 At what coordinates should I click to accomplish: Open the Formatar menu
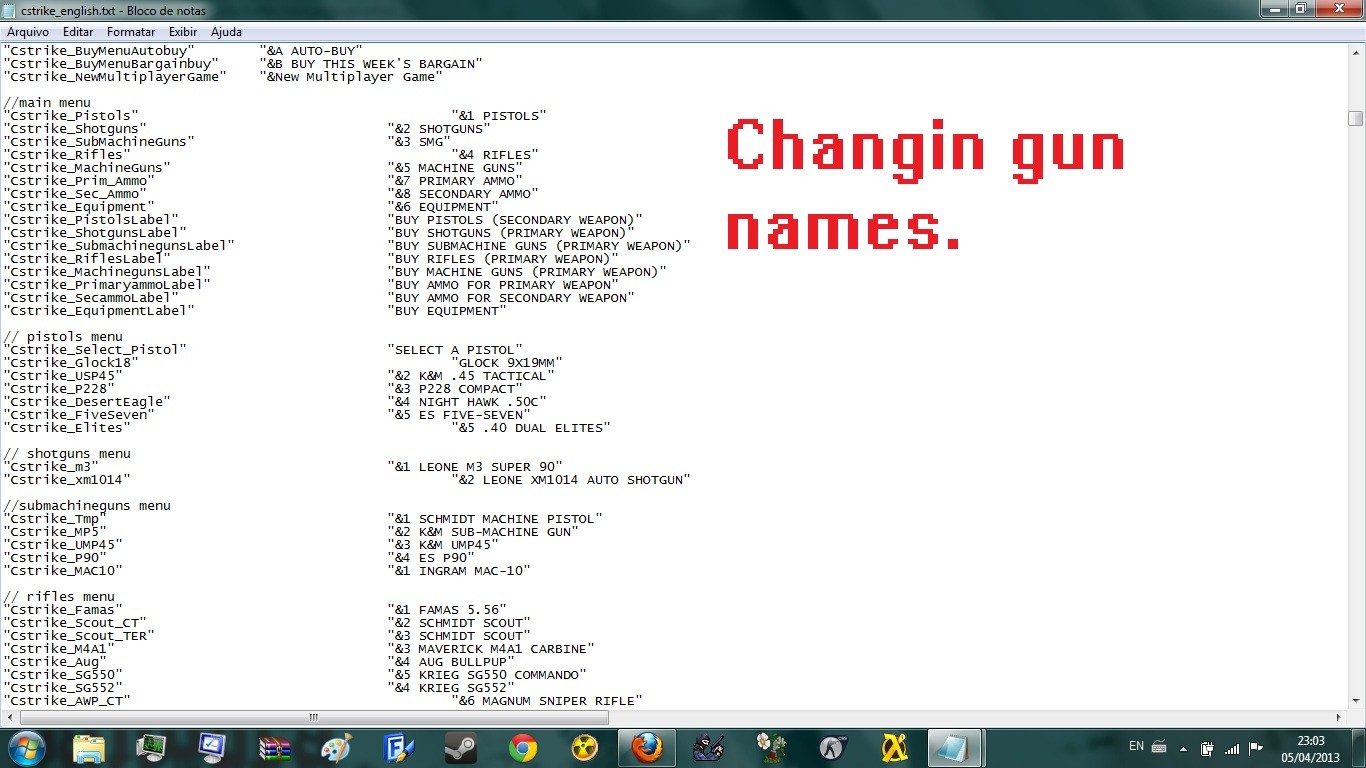131,32
